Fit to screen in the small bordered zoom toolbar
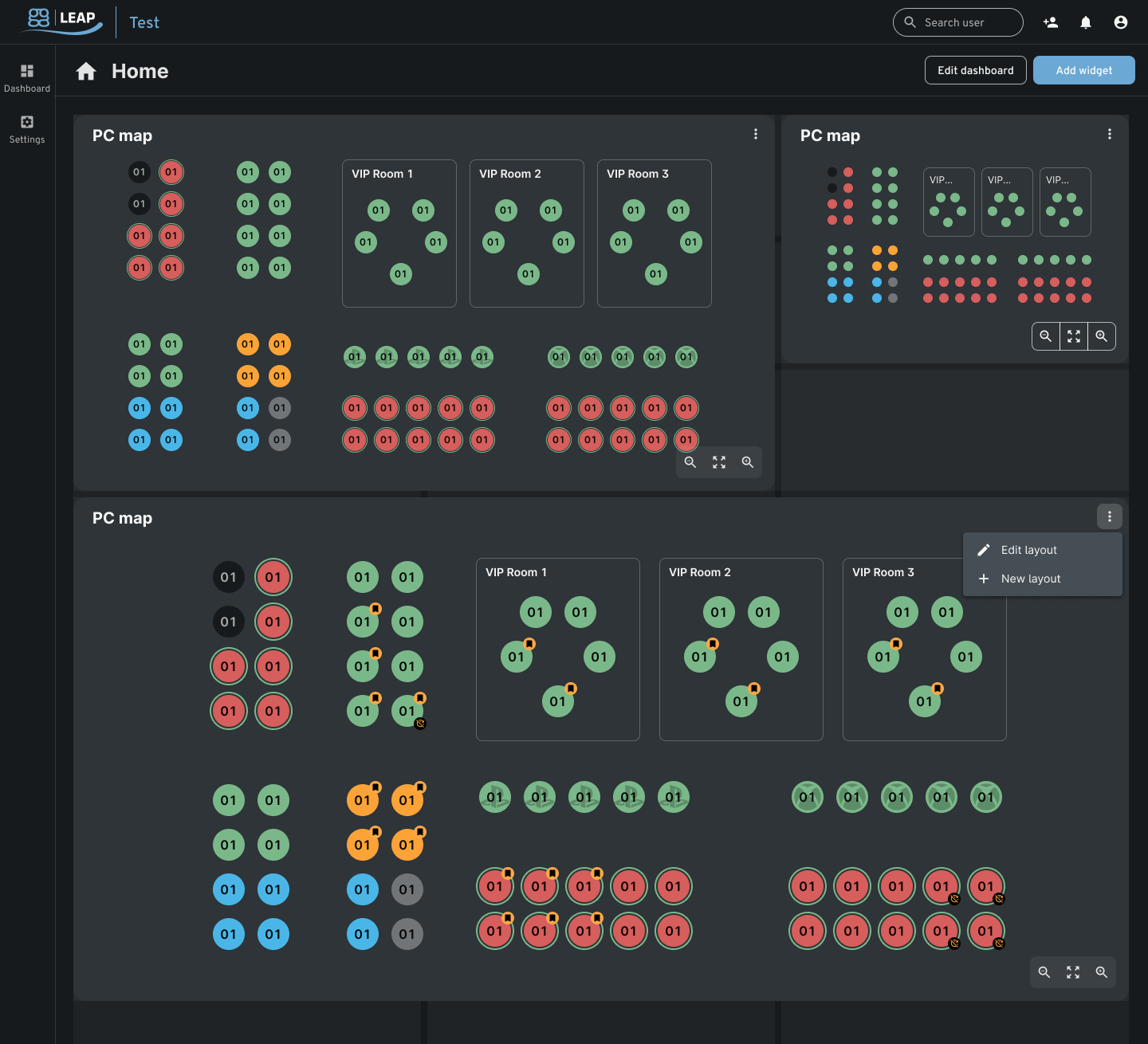 pyautogui.click(x=1074, y=336)
